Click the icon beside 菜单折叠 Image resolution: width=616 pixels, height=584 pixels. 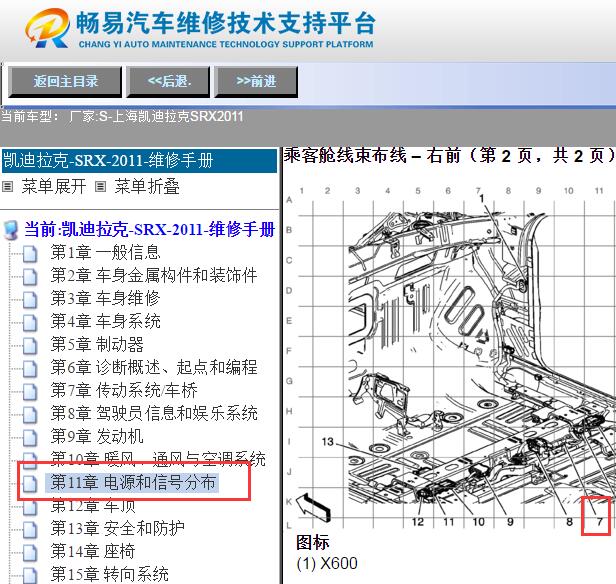pos(101,187)
